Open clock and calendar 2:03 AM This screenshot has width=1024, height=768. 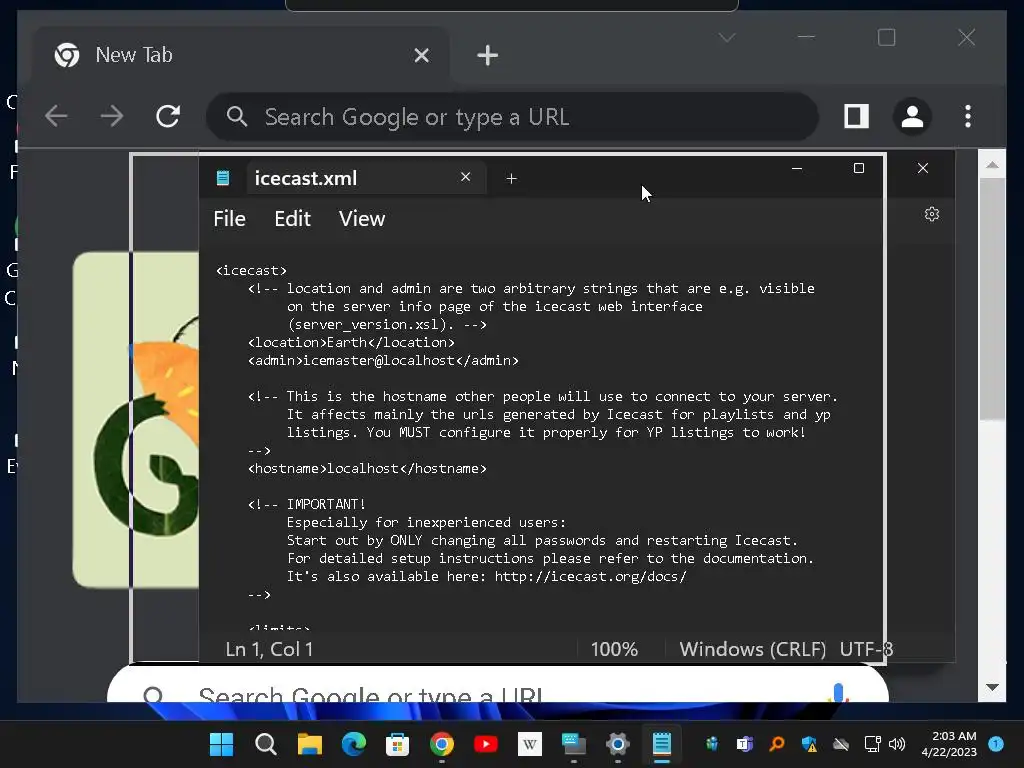950,744
